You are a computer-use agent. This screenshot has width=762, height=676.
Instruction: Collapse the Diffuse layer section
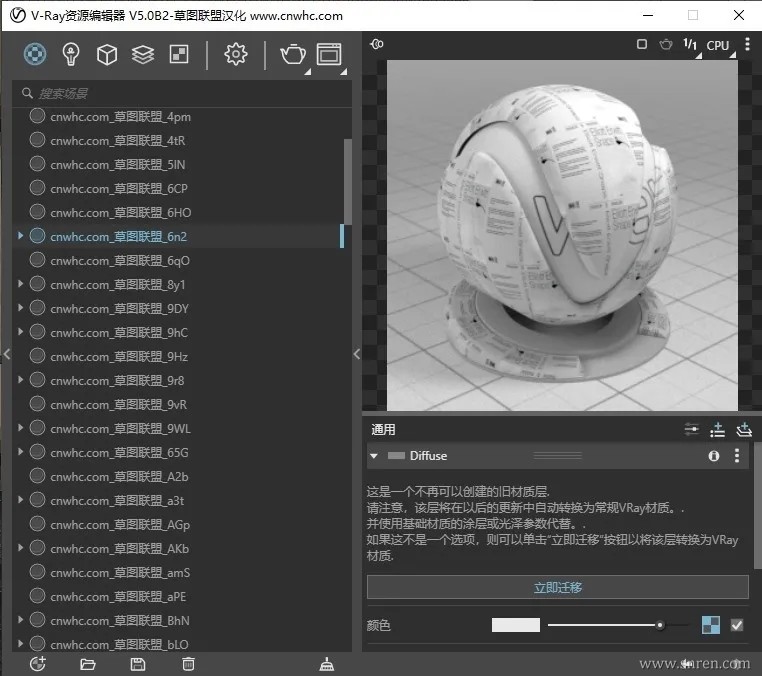pyautogui.click(x=374, y=456)
